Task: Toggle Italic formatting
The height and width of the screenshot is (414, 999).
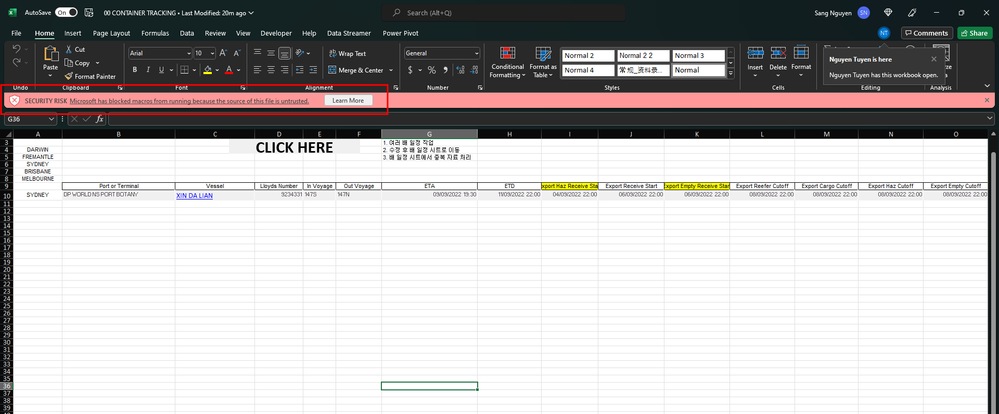Action: click(x=148, y=70)
